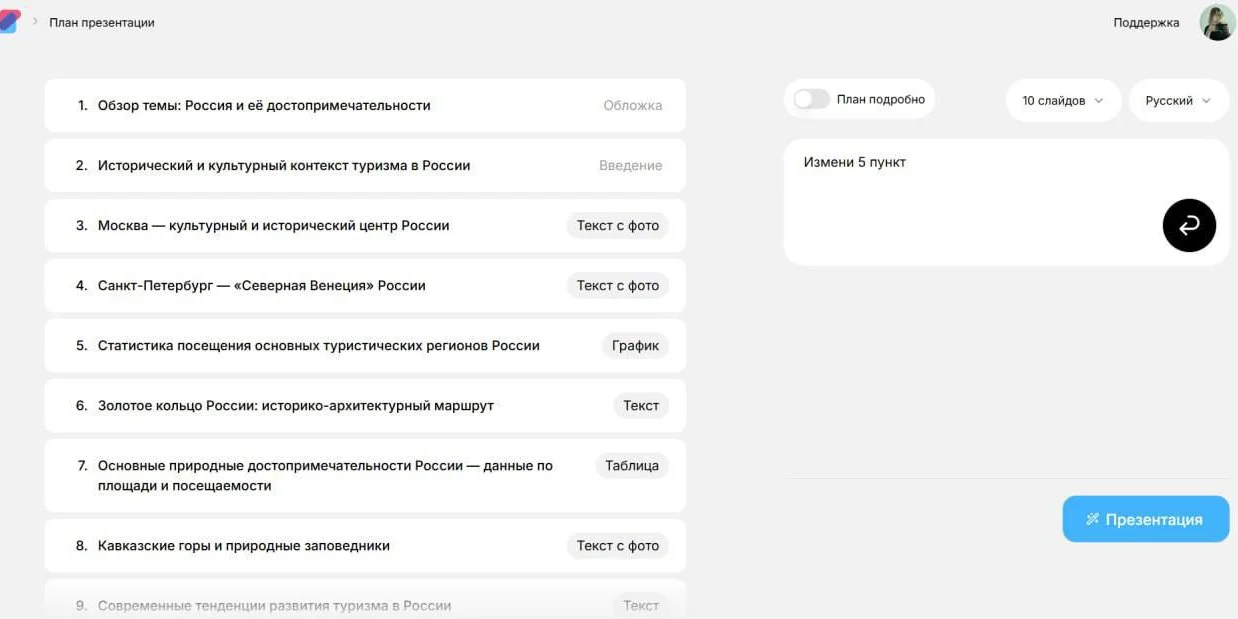The width and height of the screenshot is (1238, 619).
Task: Click the black circular submit arrow icon
Action: click(x=1188, y=225)
